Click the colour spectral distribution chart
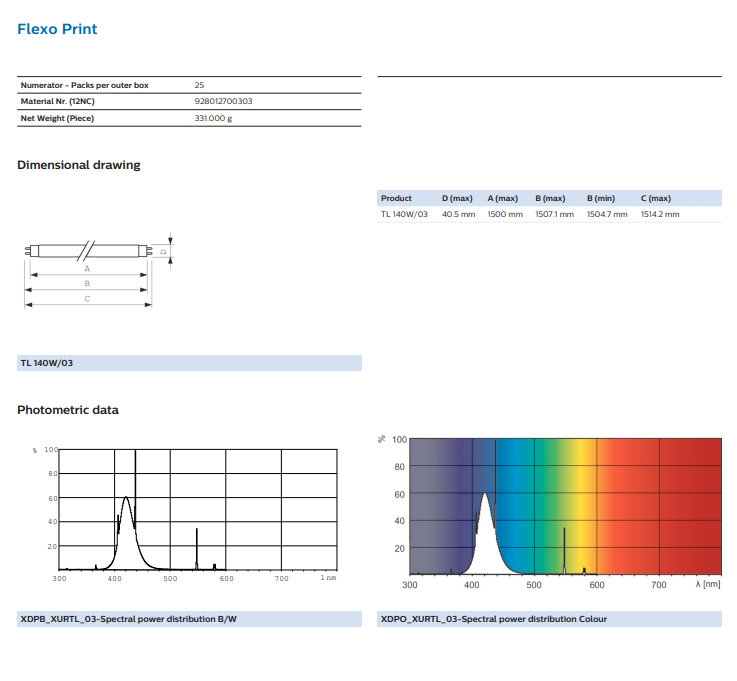 pyautogui.click(x=549, y=512)
